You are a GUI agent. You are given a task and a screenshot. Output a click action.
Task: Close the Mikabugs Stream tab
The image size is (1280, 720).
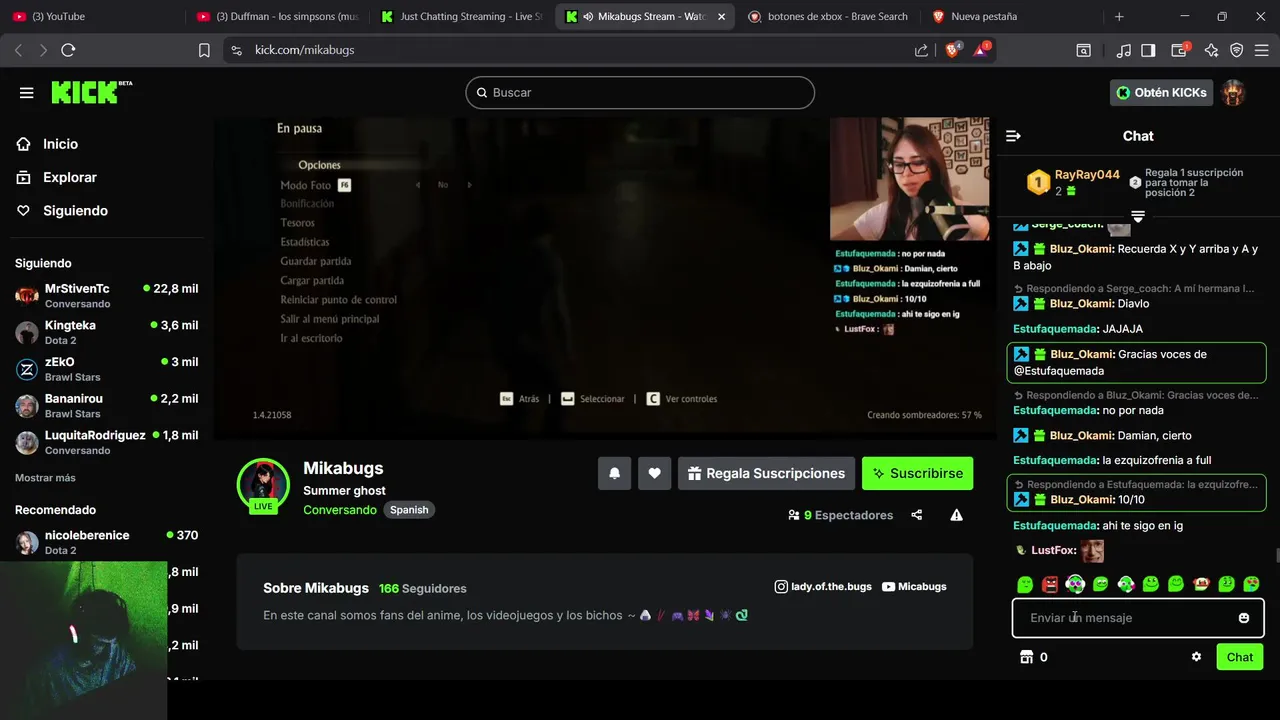(722, 17)
